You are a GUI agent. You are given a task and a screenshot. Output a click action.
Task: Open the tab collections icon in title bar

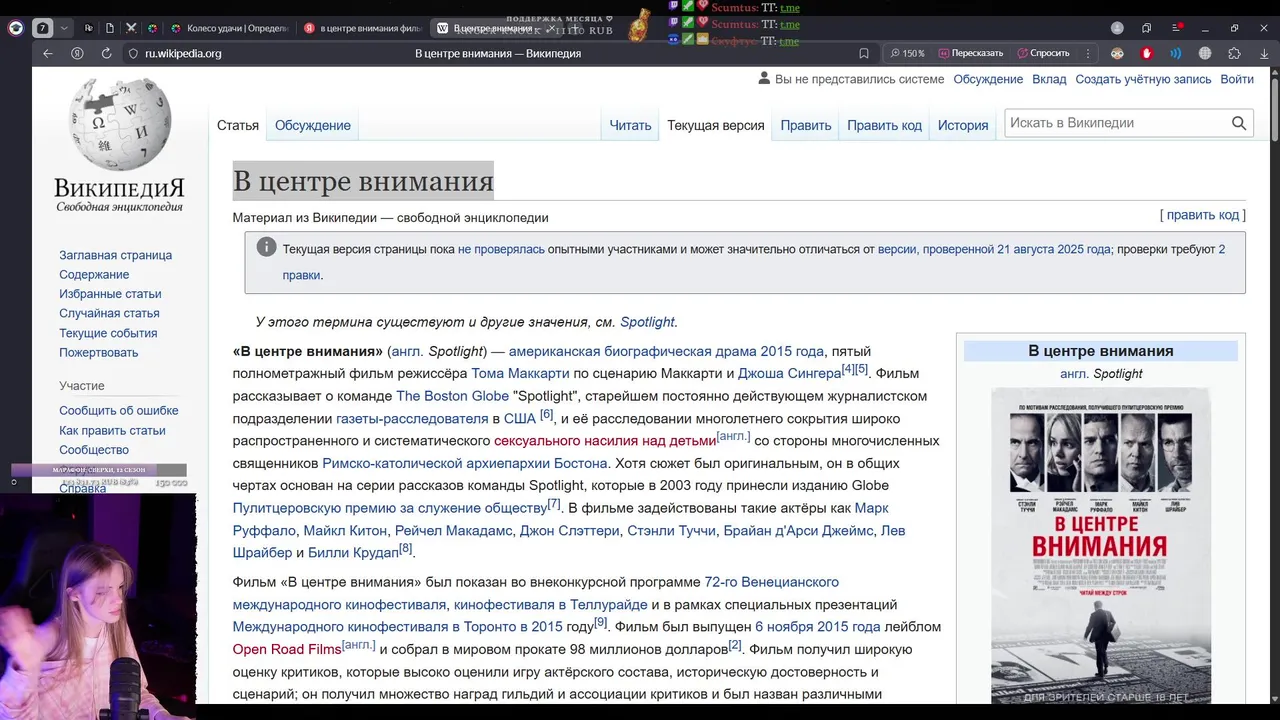tap(1146, 28)
